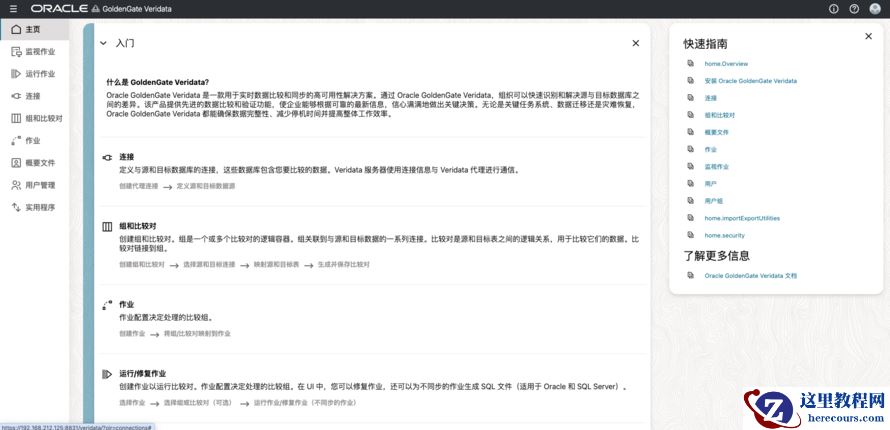Open 用户管理 in the sidebar

click(x=35, y=185)
